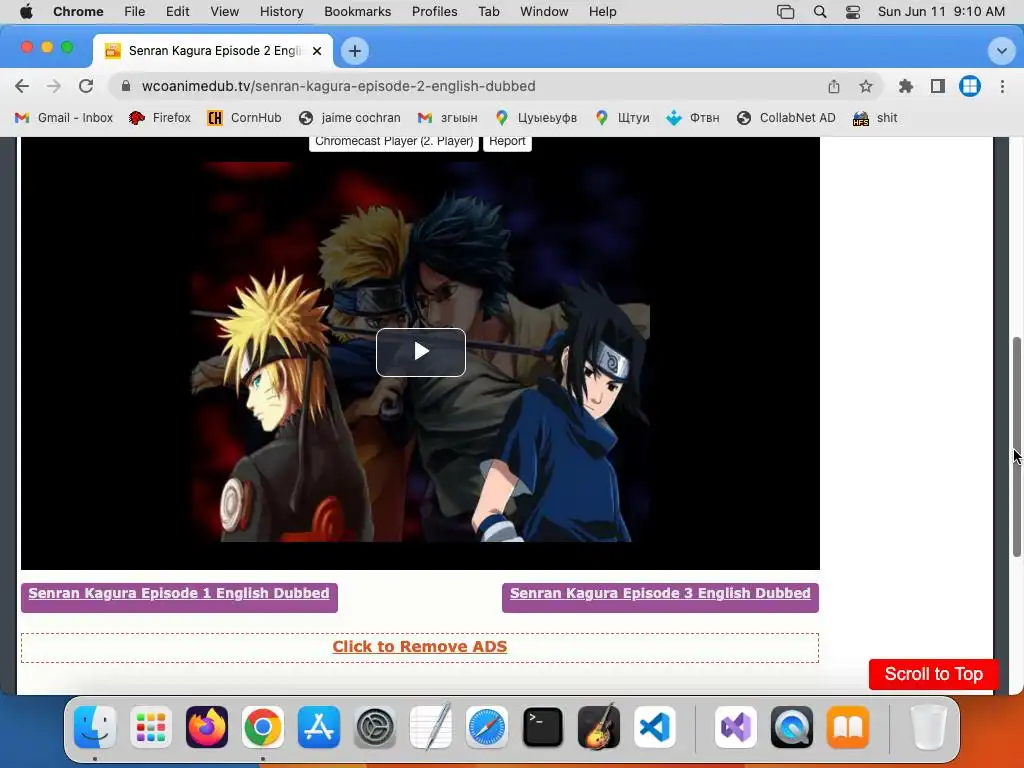This screenshot has height=768, width=1024.
Task: Select Chromecast Player (2. Player)
Action: tap(394, 142)
